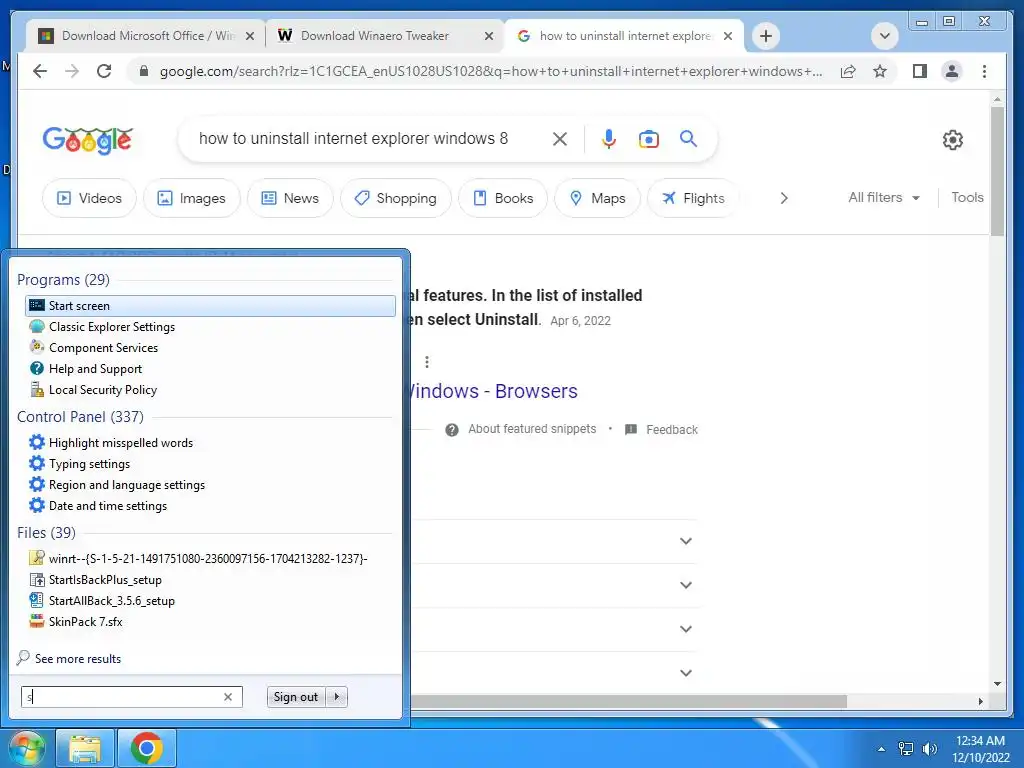Expand the Files (39) category
This screenshot has width=1024, height=768.
pos(46,533)
